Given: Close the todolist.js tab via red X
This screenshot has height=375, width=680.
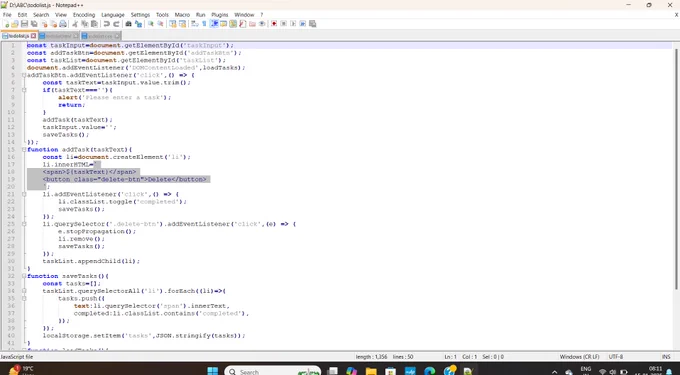Looking at the screenshot, I should click(x=33, y=36).
